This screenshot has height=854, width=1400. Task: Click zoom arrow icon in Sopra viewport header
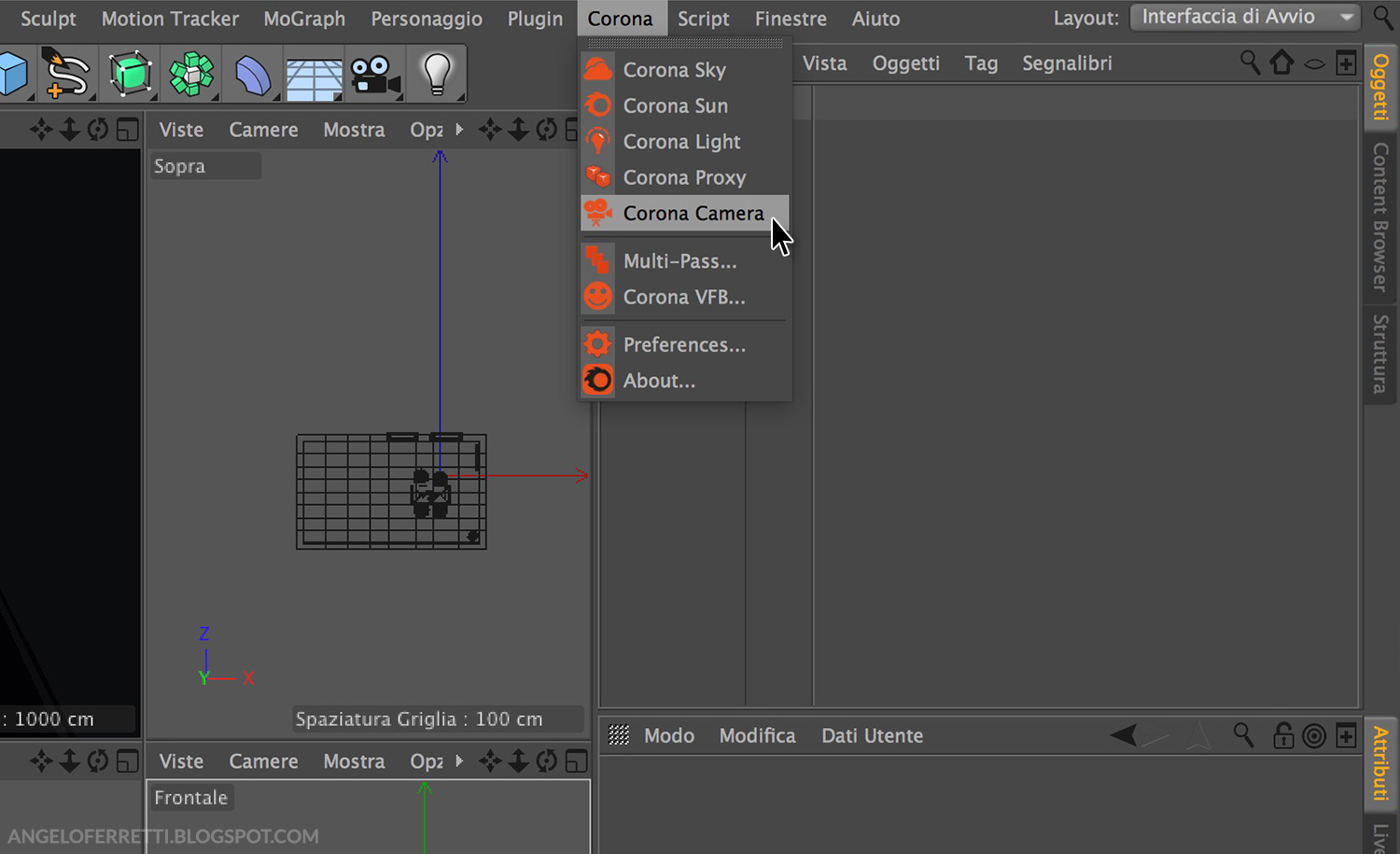pyautogui.click(x=518, y=130)
